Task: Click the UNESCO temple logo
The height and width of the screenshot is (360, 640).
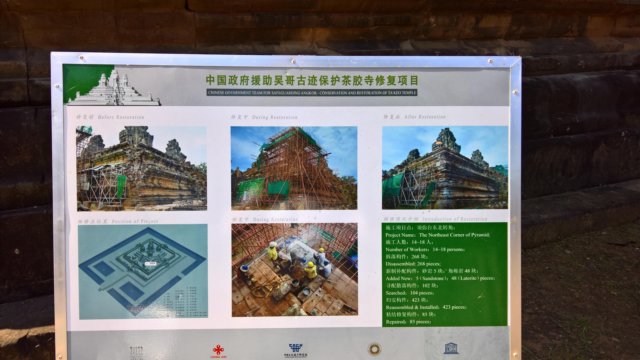Action: [x=451, y=348]
